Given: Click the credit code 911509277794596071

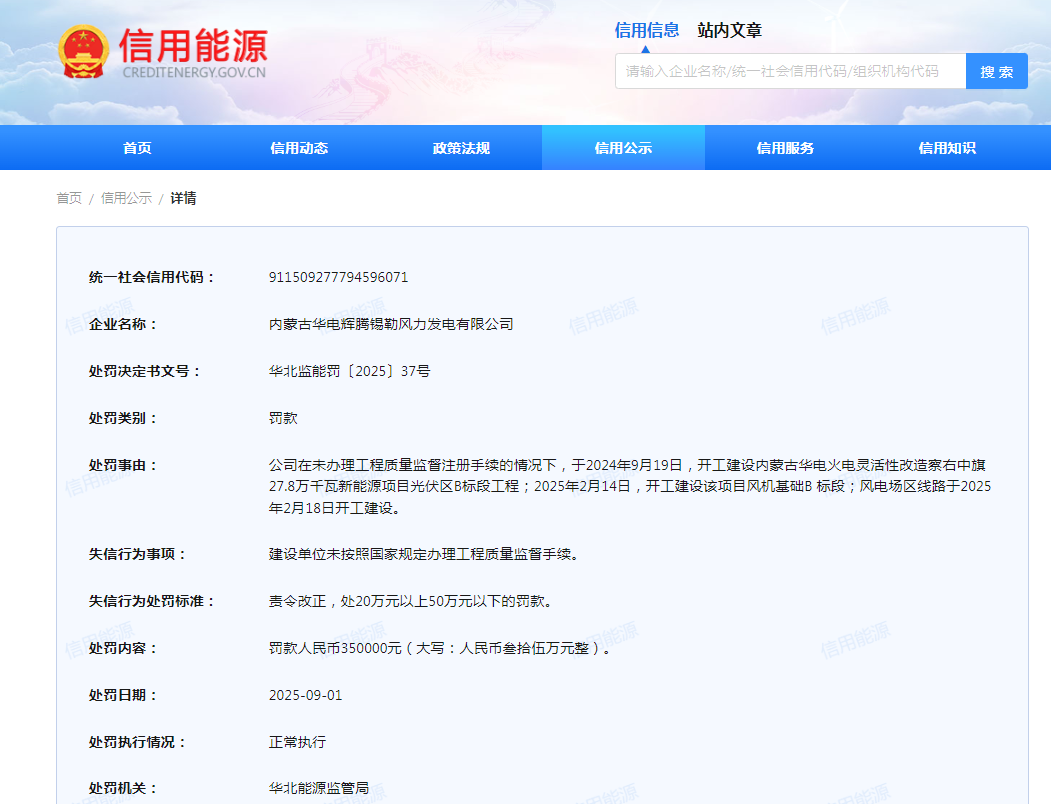Looking at the screenshot, I should pyautogui.click(x=338, y=277).
